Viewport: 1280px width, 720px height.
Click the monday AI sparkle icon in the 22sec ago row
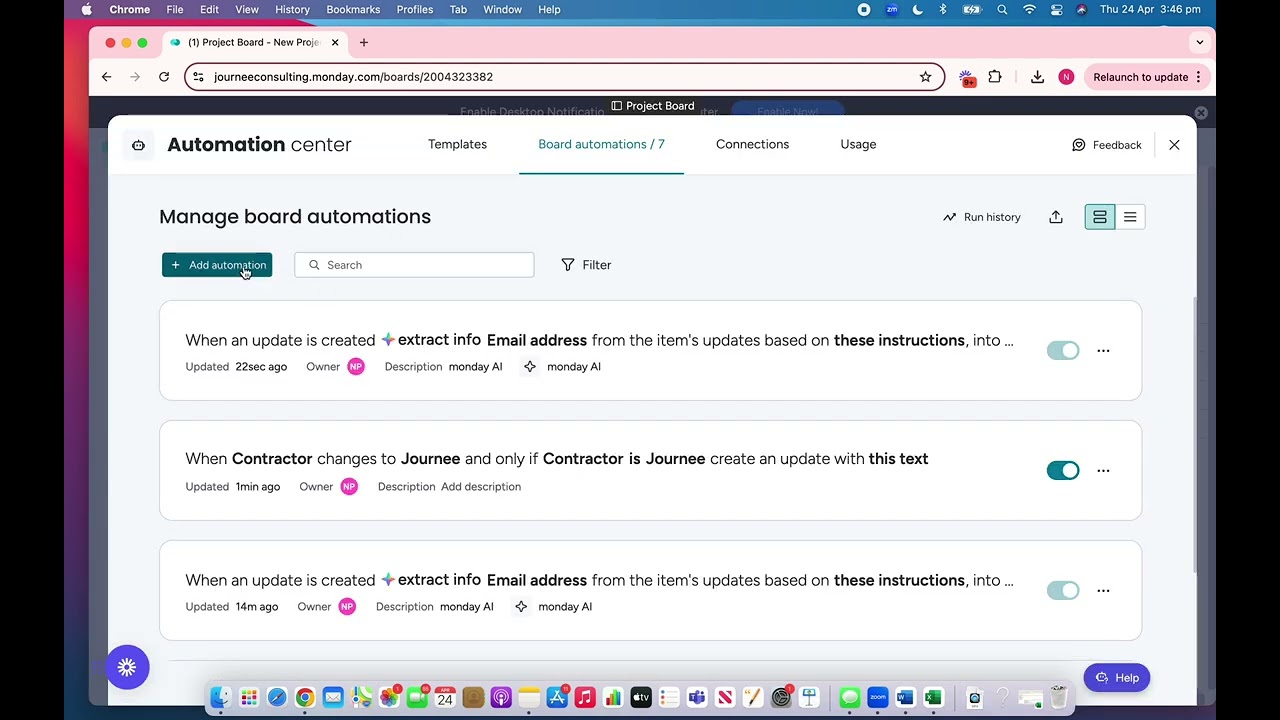tap(530, 367)
